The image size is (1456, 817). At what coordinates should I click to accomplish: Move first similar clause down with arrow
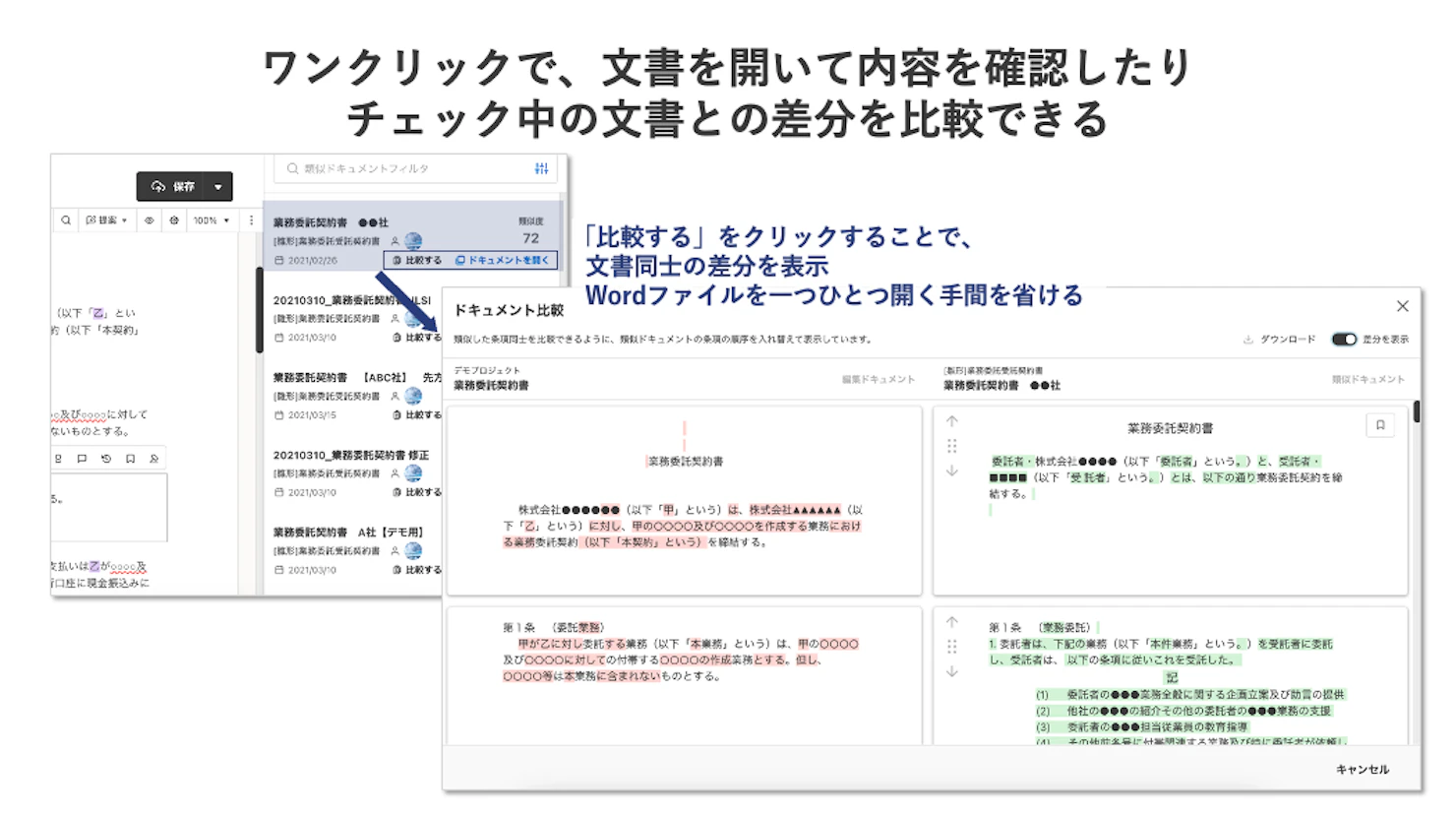click(x=951, y=471)
